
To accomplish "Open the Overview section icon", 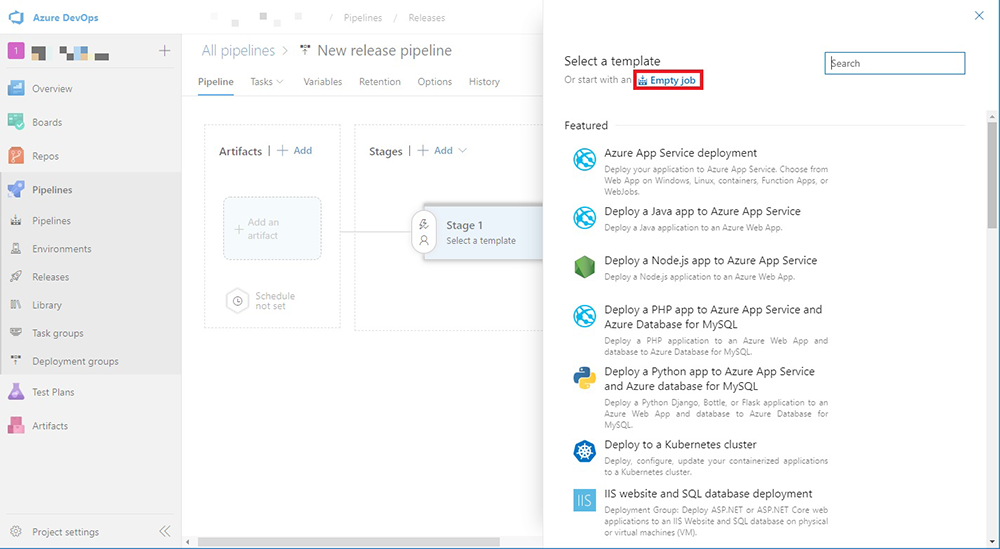I will pos(16,88).
